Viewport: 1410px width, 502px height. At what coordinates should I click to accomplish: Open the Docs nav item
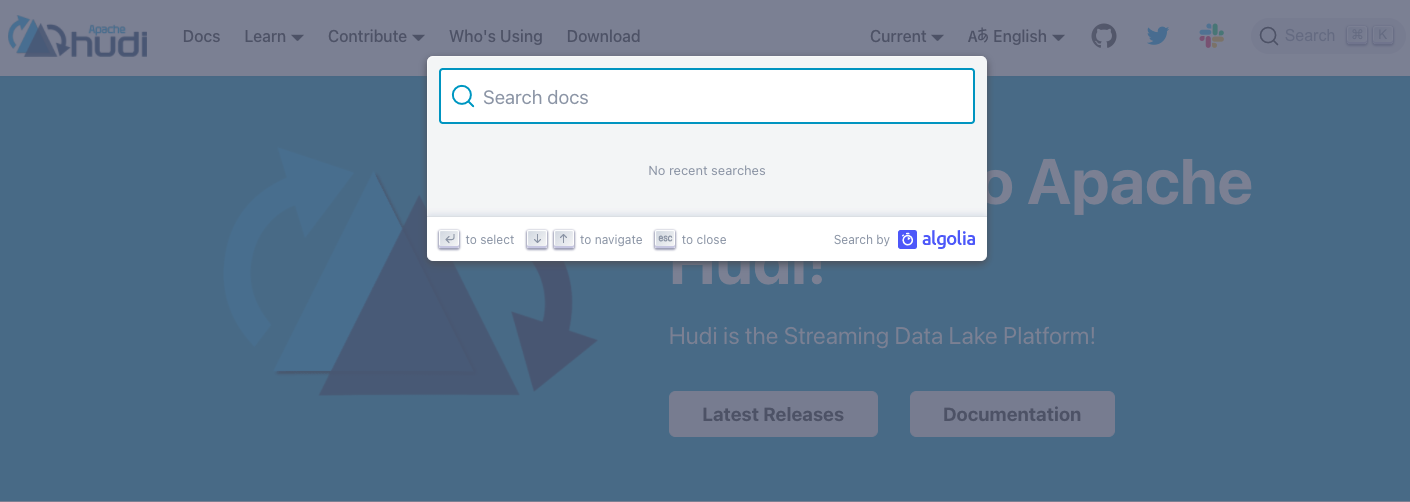coord(201,36)
